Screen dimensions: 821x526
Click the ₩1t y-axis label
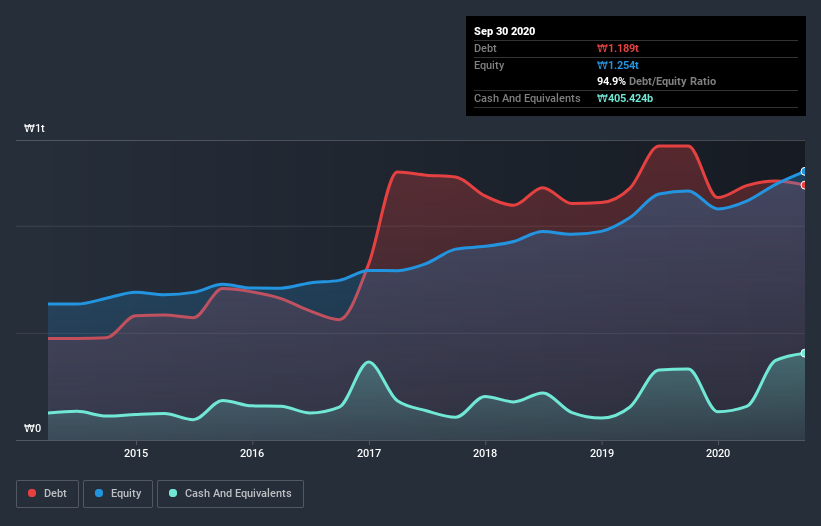[35, 128]
